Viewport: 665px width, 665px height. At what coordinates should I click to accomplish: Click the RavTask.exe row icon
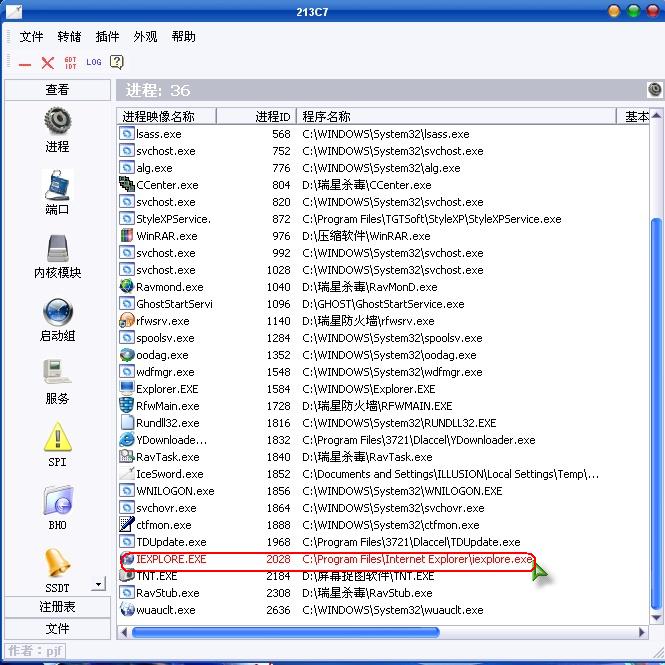(126, 456)
